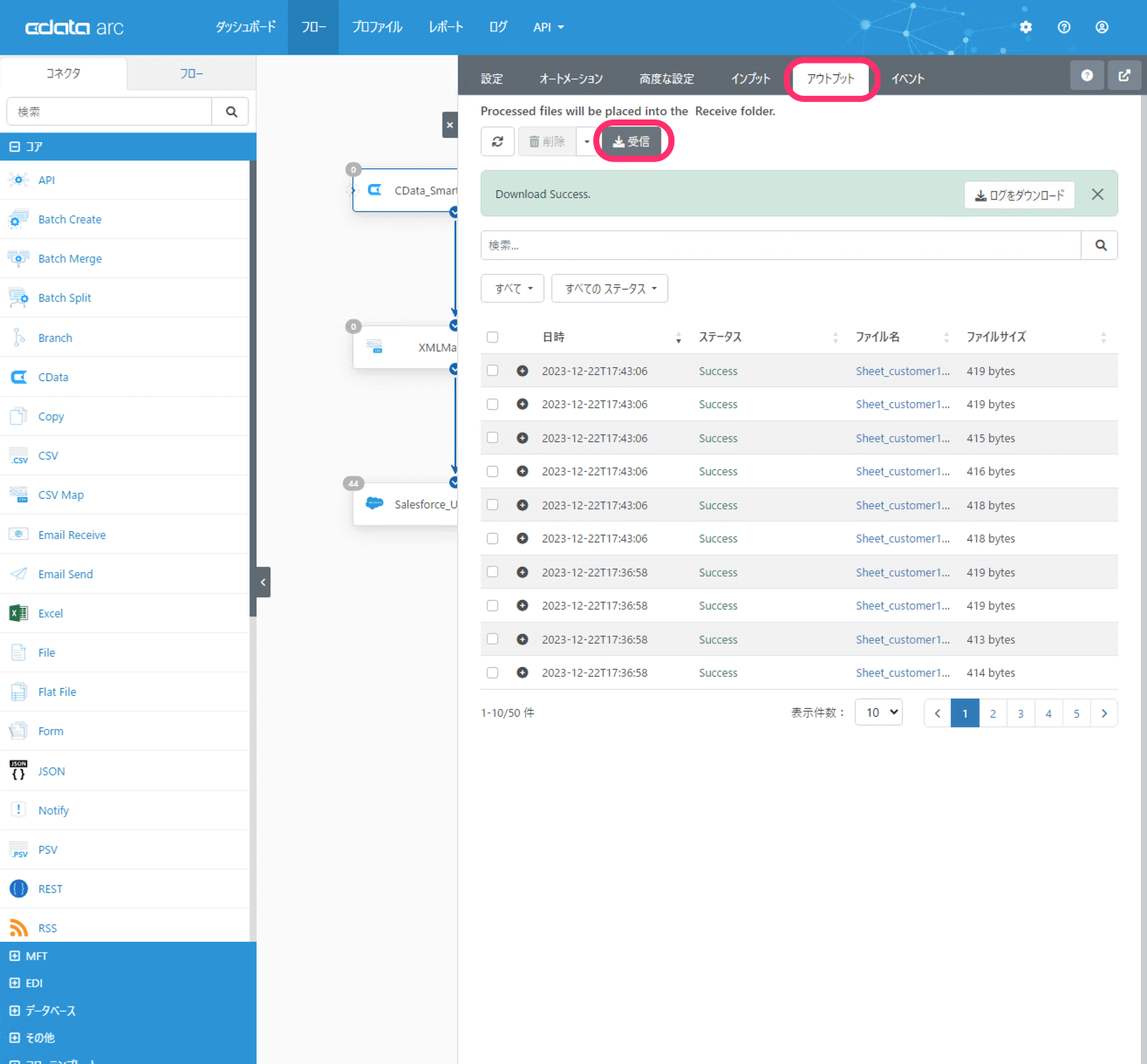Select the Batch Create connector icon

click(18, 219)
